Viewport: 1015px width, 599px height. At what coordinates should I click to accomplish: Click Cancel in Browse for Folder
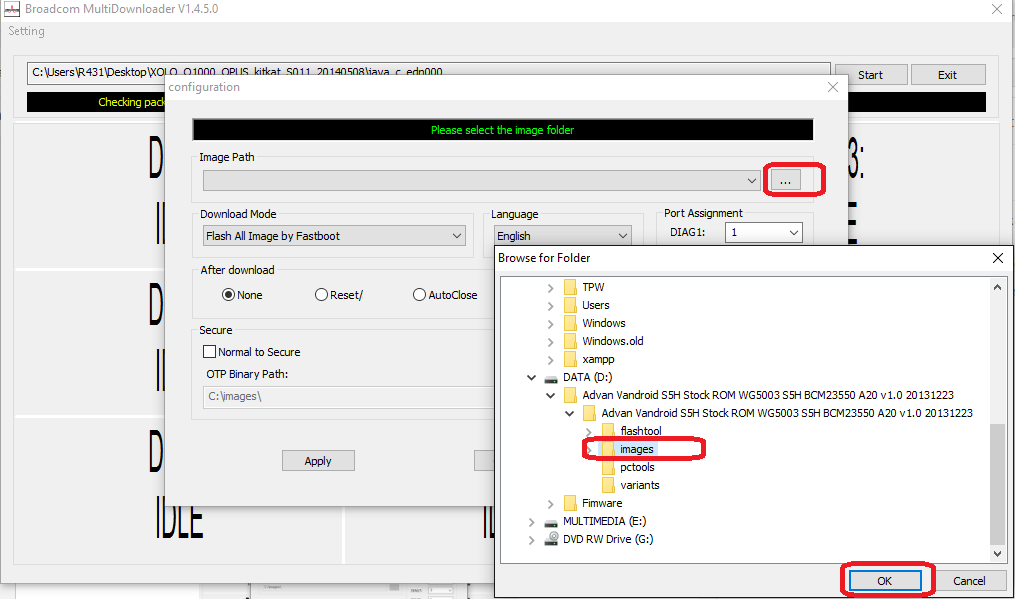[969, 581]
